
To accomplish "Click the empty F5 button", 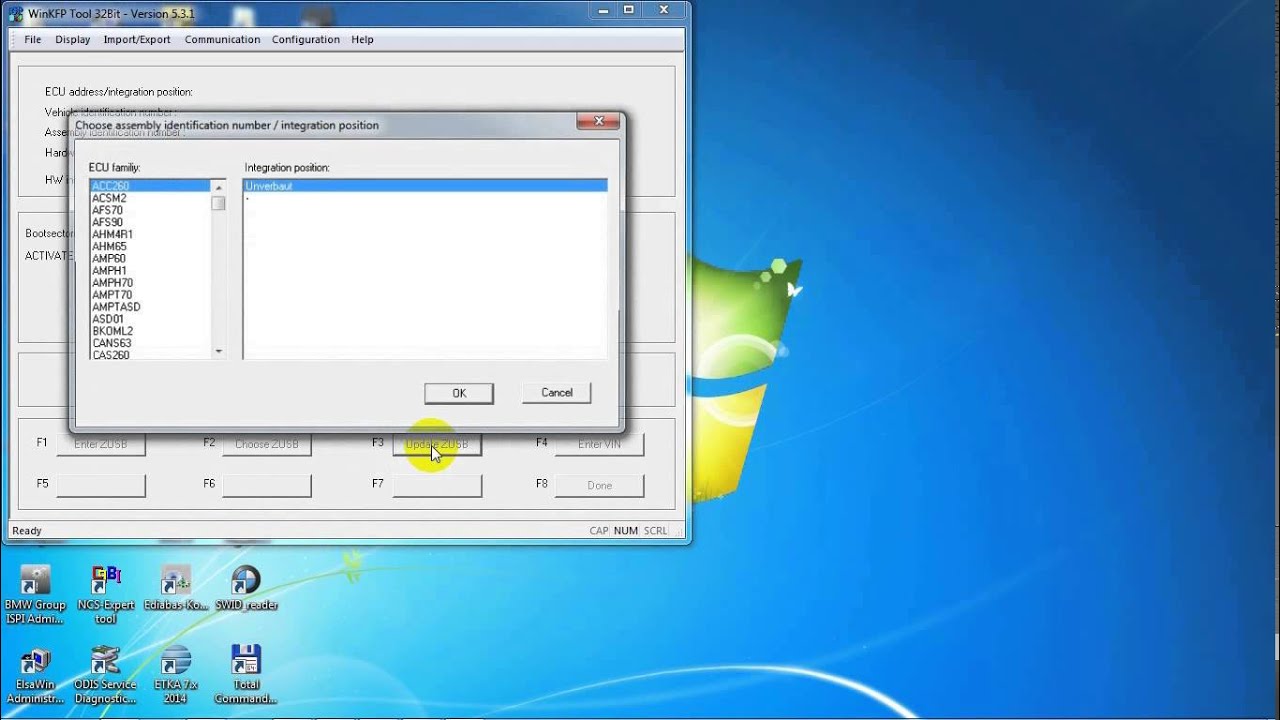I will point(100,486).
